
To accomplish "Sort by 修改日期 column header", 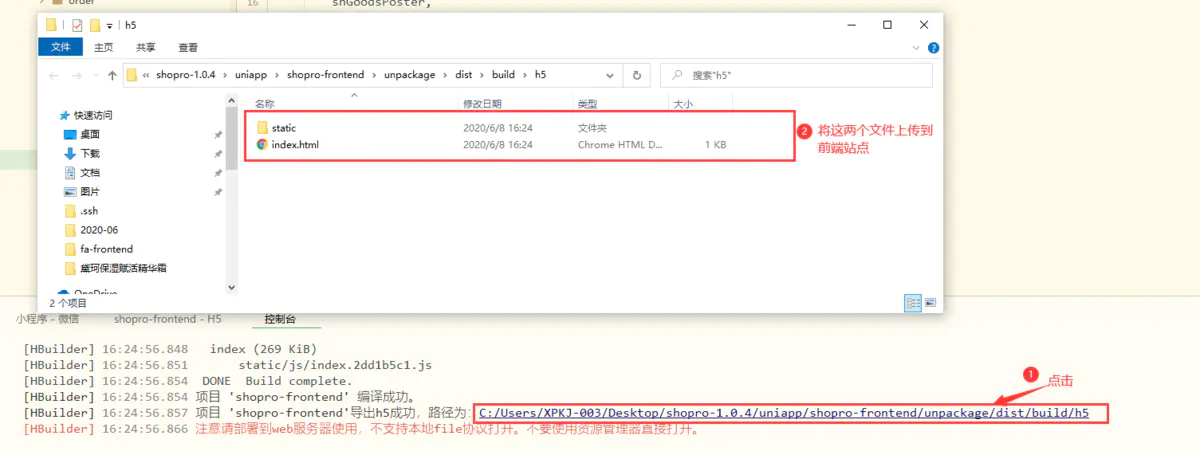I will click(x=483, y=103).
